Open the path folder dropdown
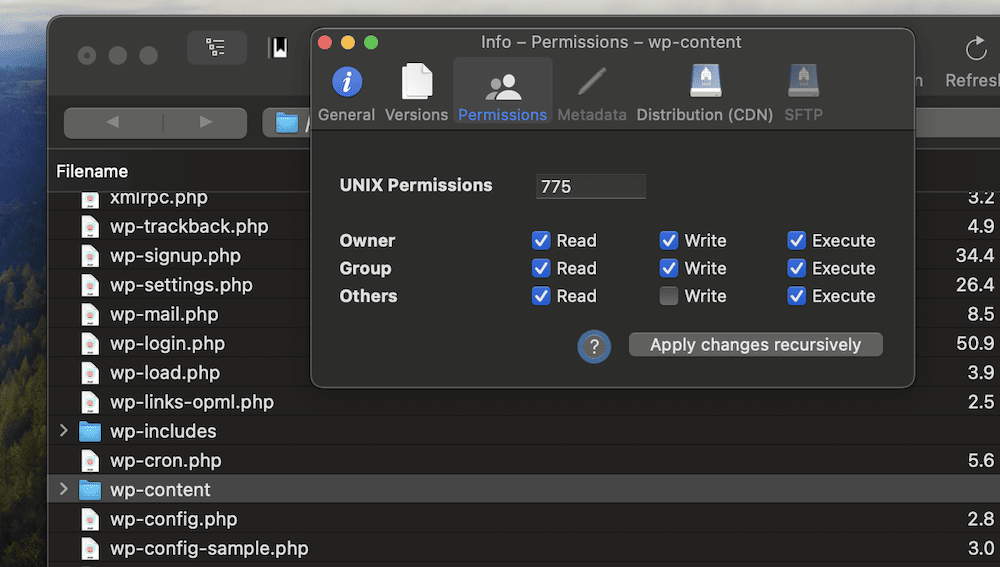This screenshot has height=567, width=1000. click(287, 122)
